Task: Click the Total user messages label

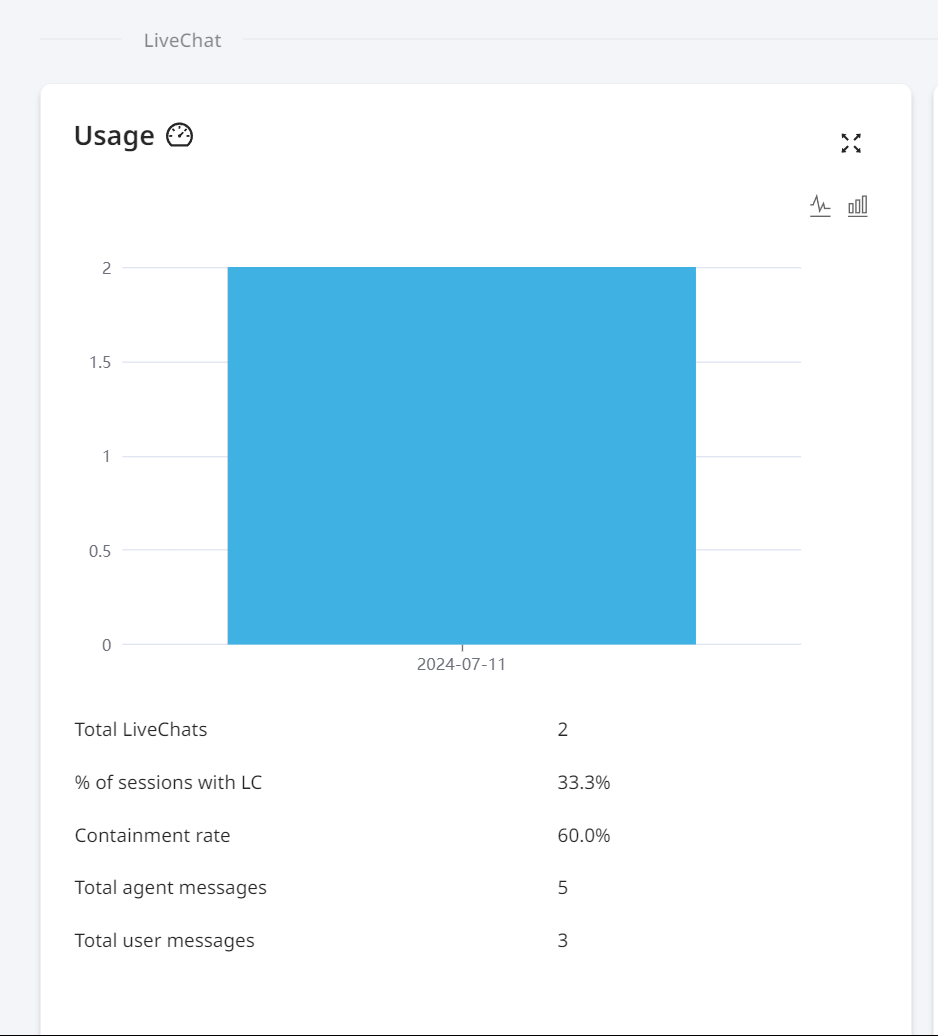Action: coord(164,940)
